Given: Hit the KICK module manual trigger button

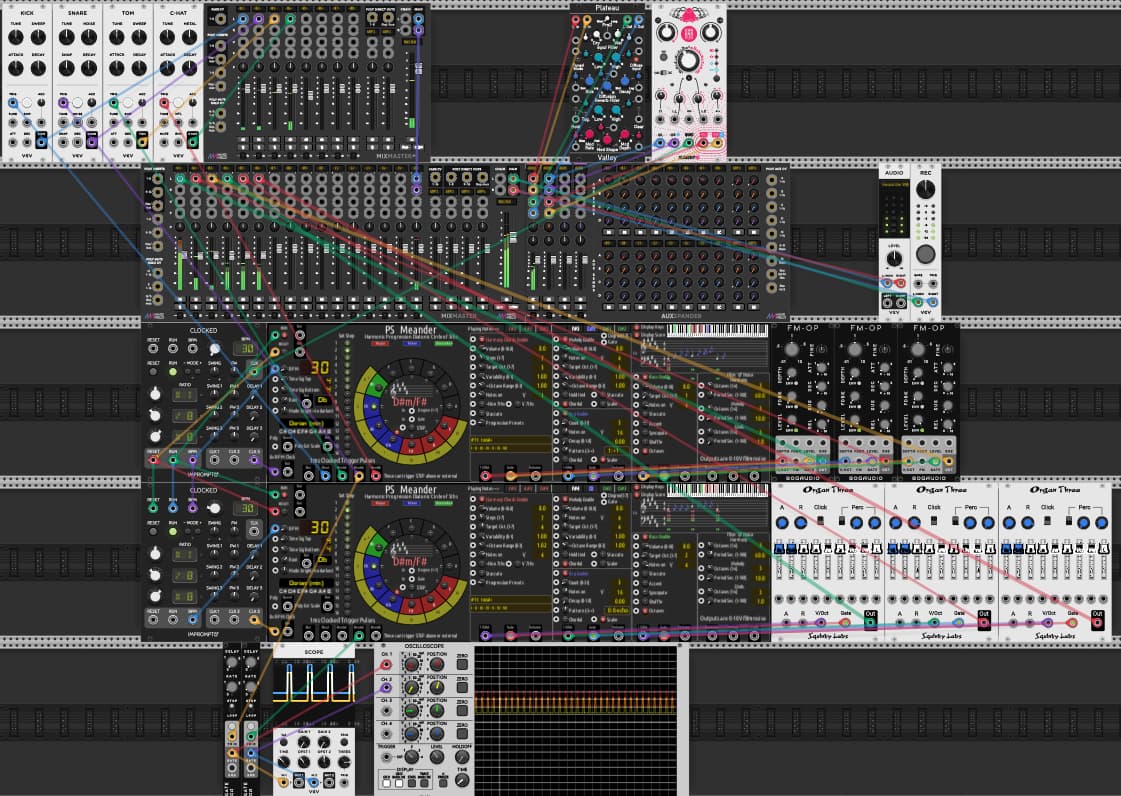Looking at the screenshot, I should point(26,103).
